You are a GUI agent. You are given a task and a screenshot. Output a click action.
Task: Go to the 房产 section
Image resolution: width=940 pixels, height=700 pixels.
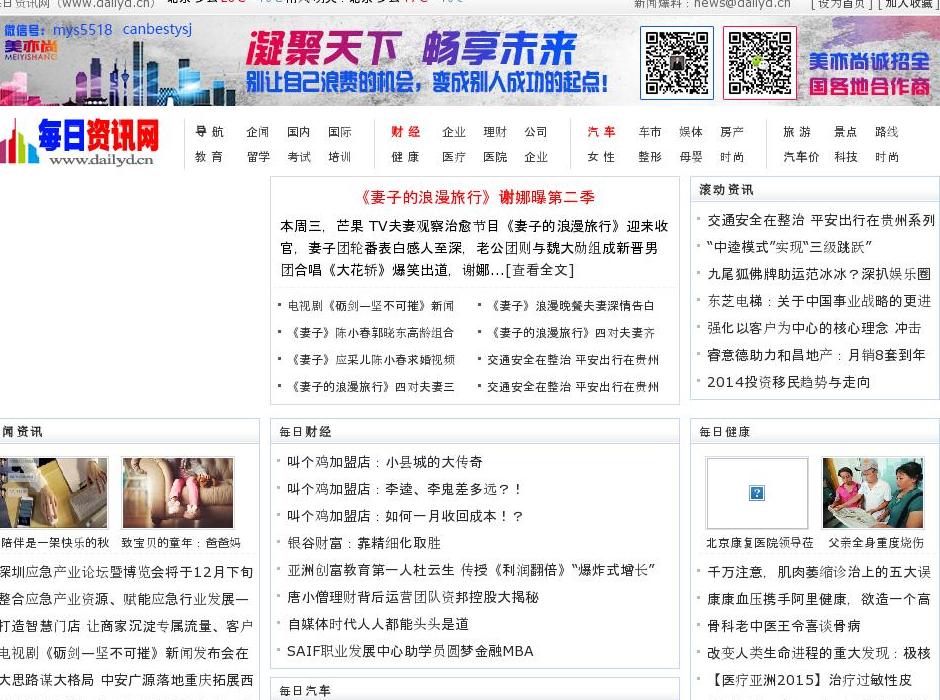click(731, 132)
